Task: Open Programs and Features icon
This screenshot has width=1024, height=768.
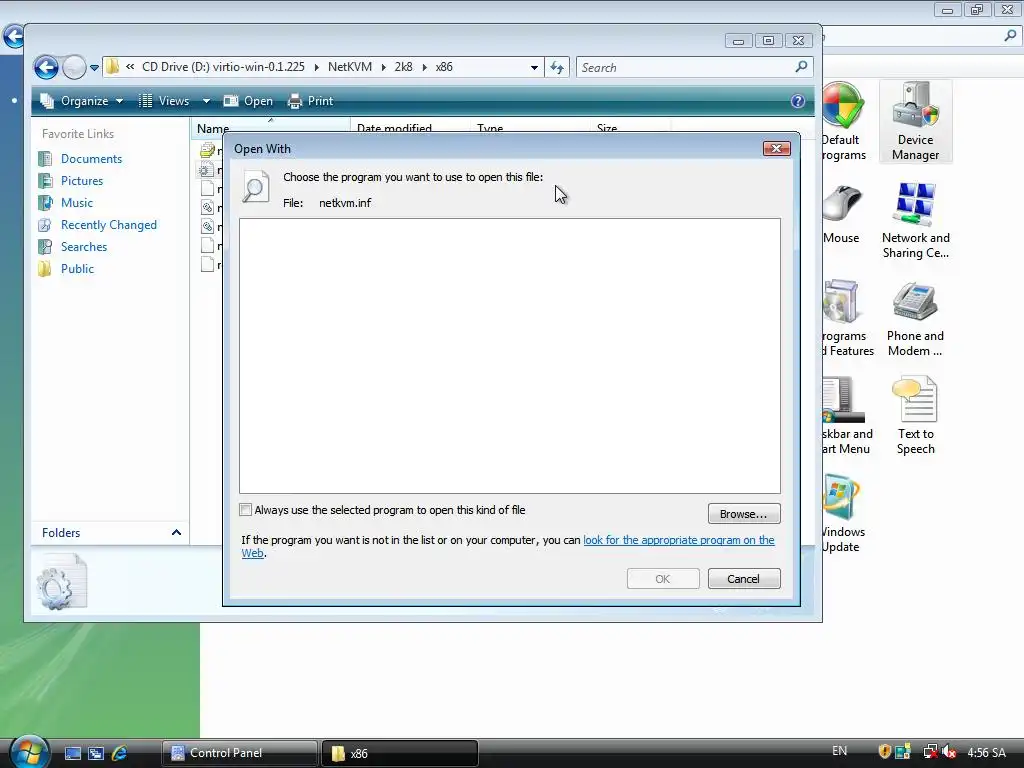Action: [x=848, y=319]
